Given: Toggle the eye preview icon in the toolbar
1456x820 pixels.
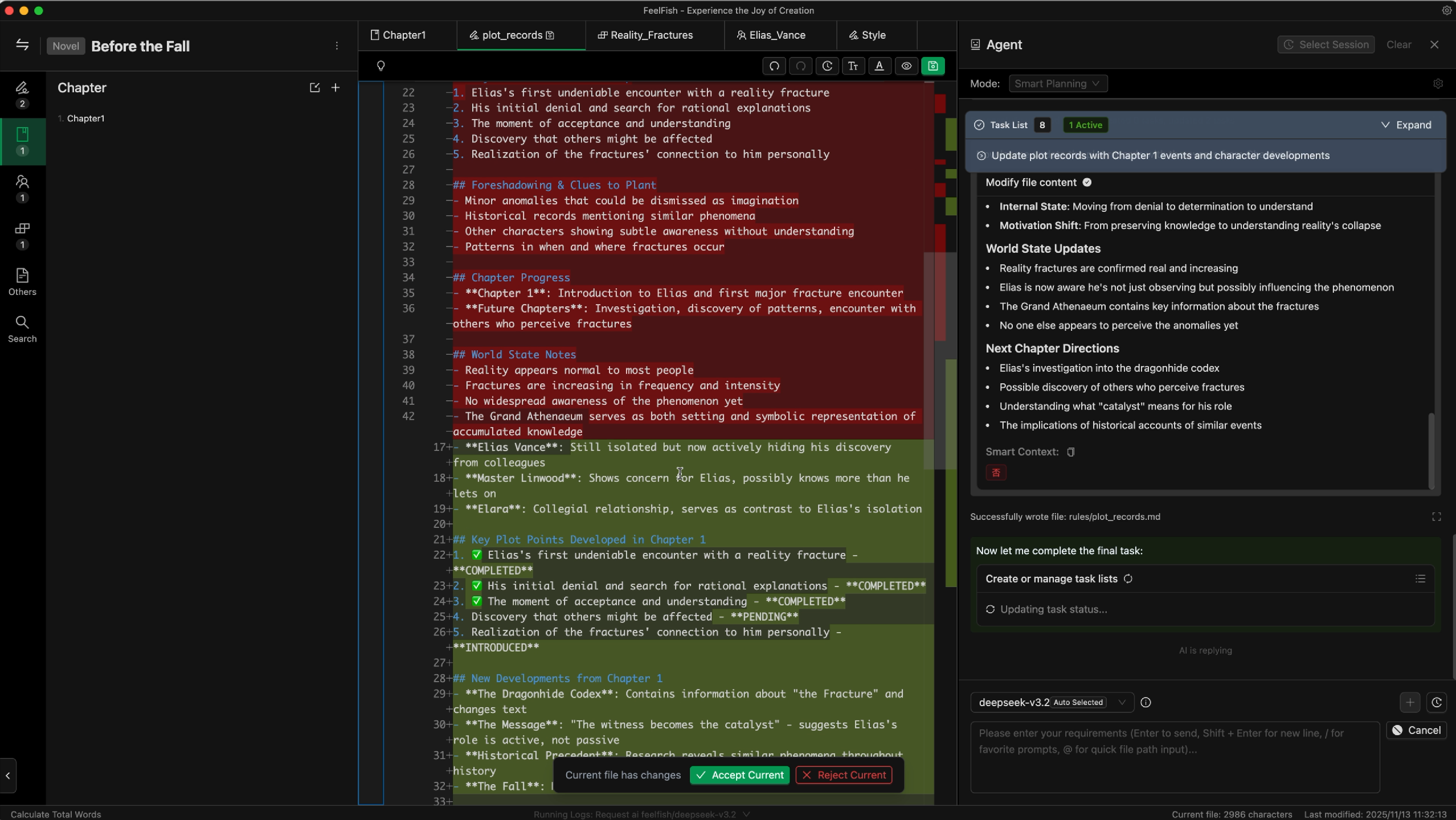Looking at the screenshot, I should coord(906,66).
